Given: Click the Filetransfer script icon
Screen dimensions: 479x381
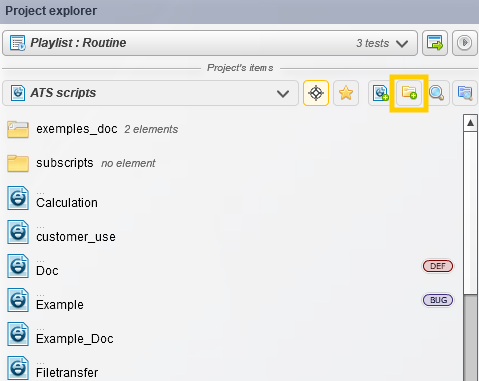Looking at the screenshot, I should (18, 368).
